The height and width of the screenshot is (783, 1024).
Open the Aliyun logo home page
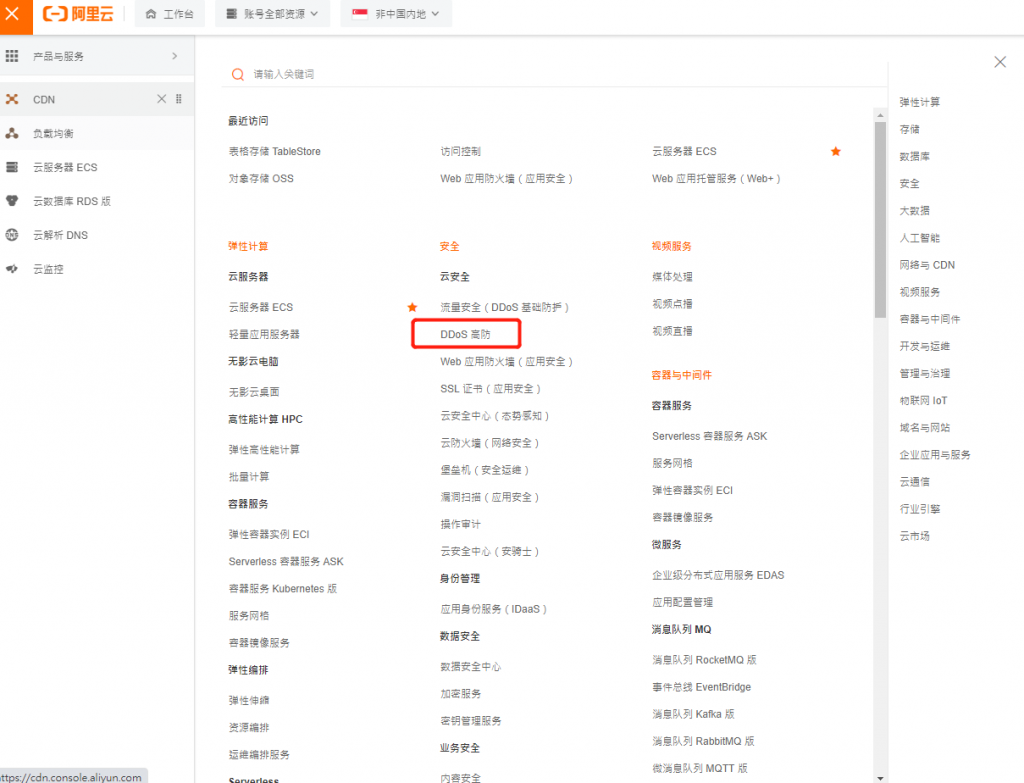point(78,14)
